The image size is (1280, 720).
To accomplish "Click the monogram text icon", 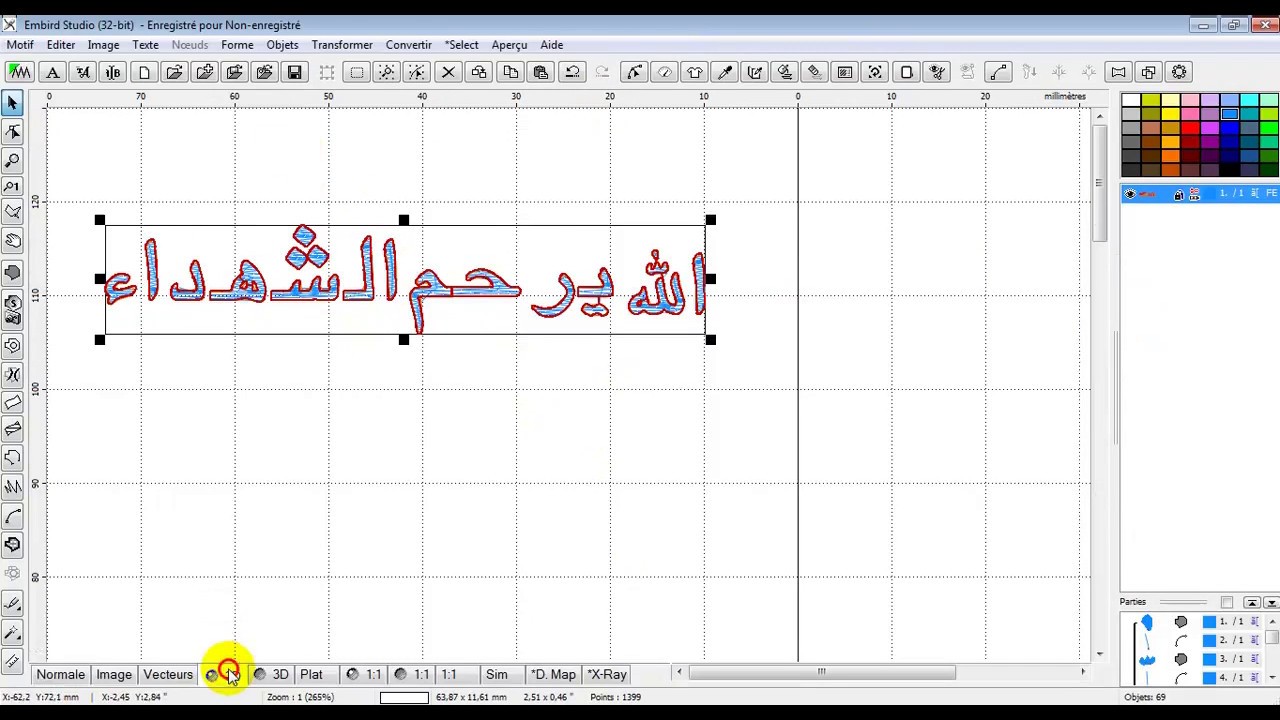I will (x=113, y=72).
